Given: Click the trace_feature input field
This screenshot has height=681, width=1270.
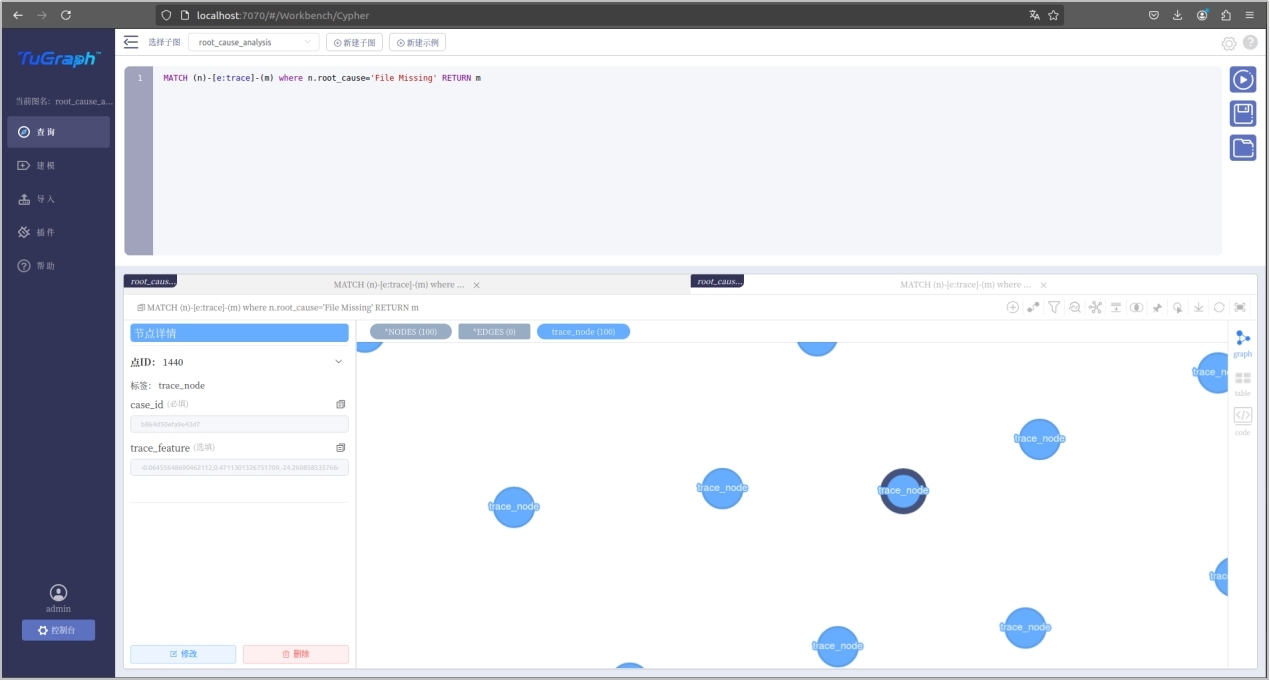Looking at the screenshot, I should [x=239, y=467].
